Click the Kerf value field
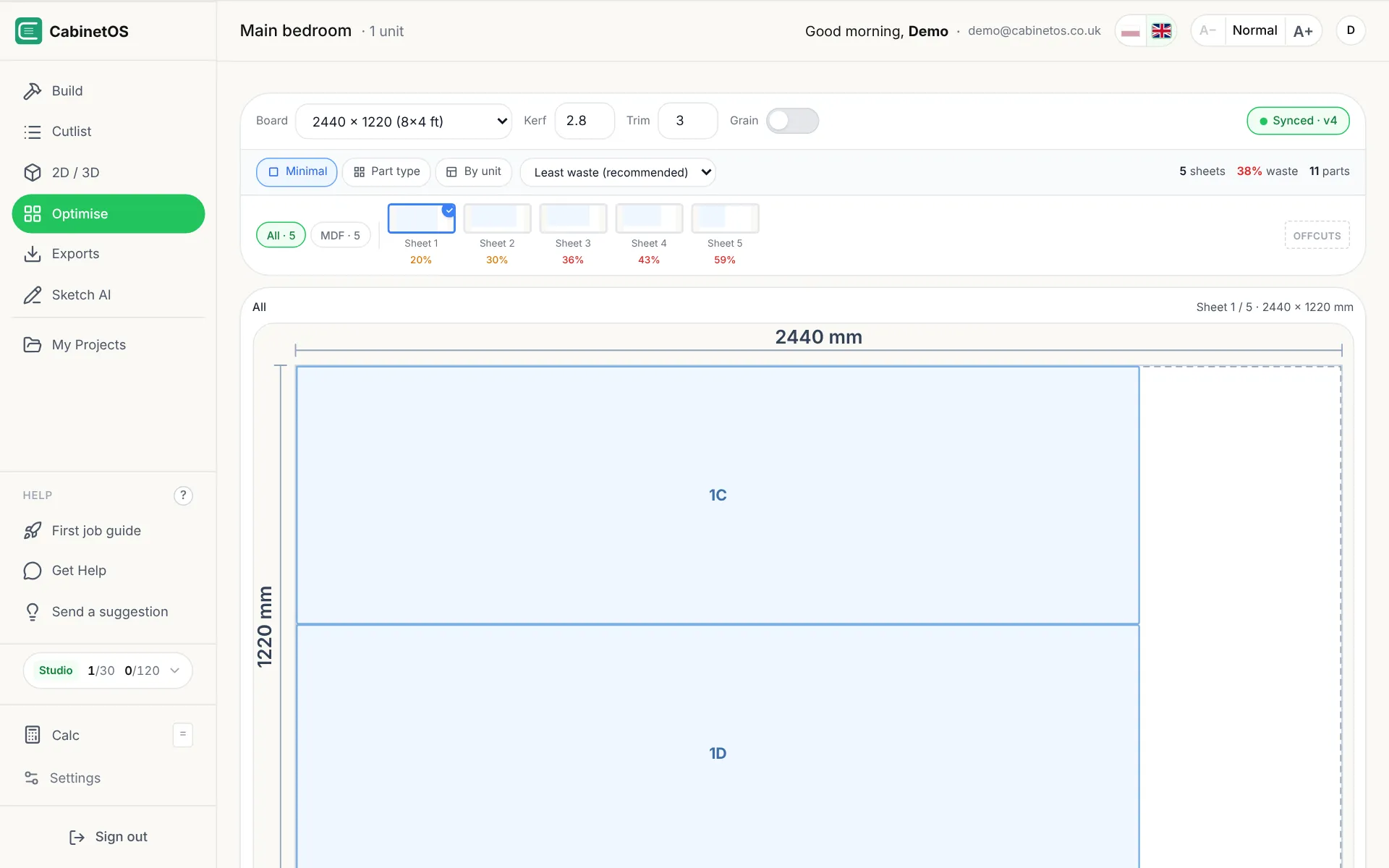The height and width of the screenshot is (868, 1389). click(585, 121)
